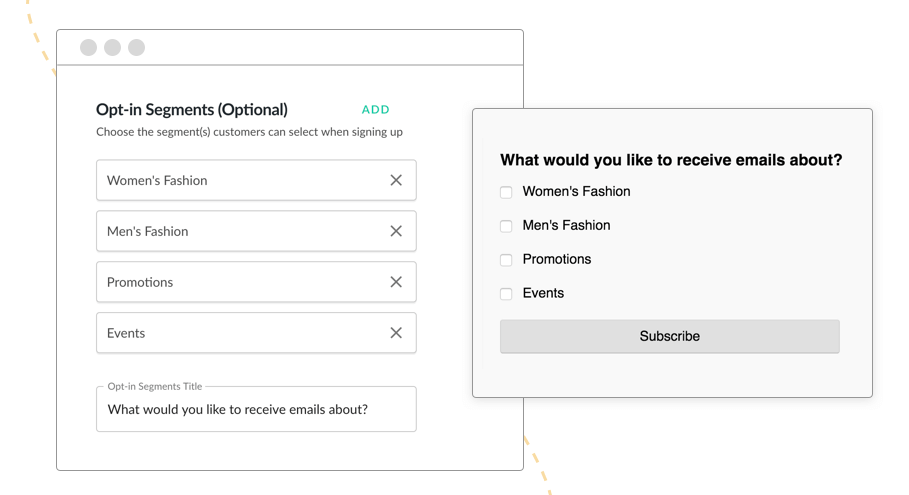Check the Men's Fashion checkbox
The width and height of the screenshot is (909, 495).
coord(506,226)
